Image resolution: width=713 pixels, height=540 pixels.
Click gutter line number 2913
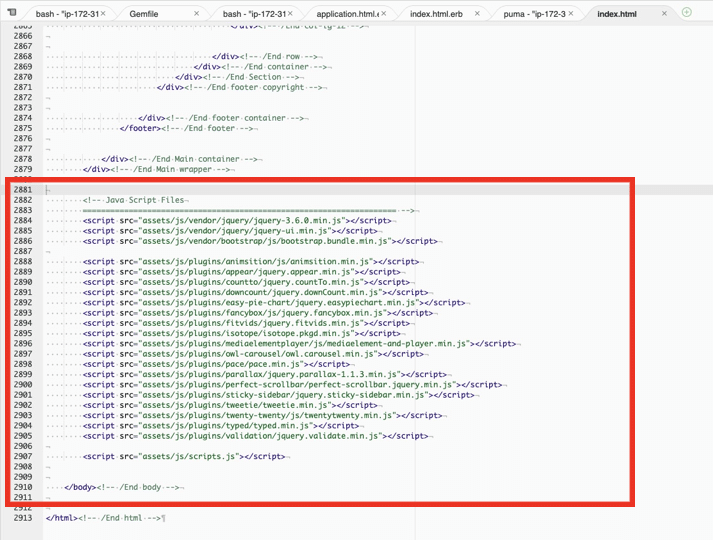[x=23, y=518]
